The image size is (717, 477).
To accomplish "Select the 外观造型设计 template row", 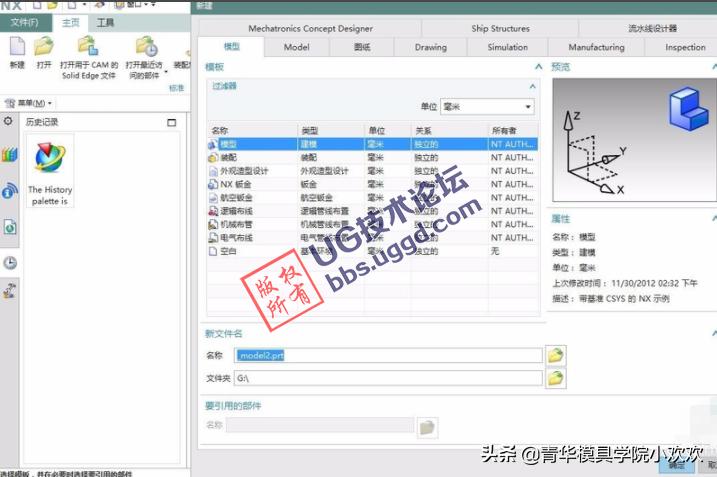I will pos(372,171).
